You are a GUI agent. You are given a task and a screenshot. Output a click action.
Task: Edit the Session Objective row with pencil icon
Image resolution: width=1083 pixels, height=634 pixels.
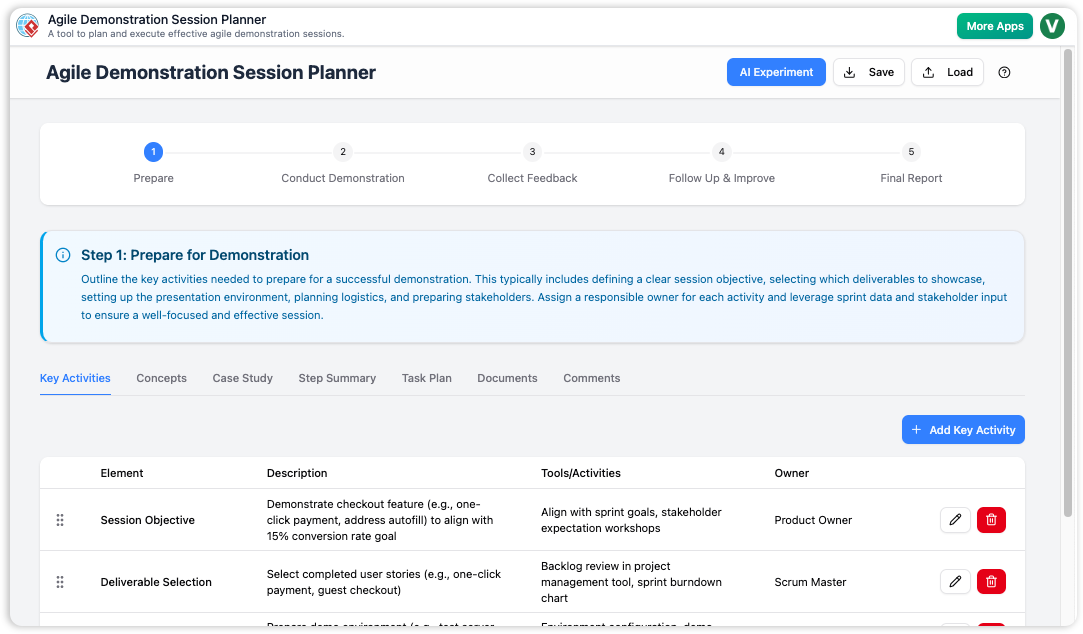[x=955, y=520]
